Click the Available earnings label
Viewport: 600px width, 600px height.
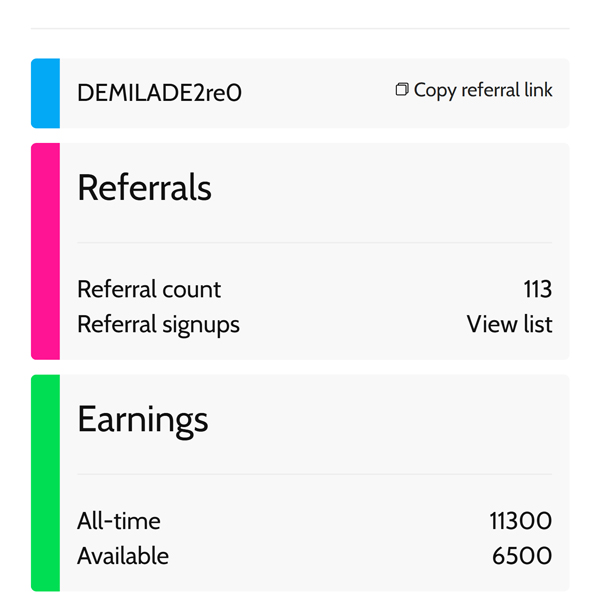click(123, 556)
